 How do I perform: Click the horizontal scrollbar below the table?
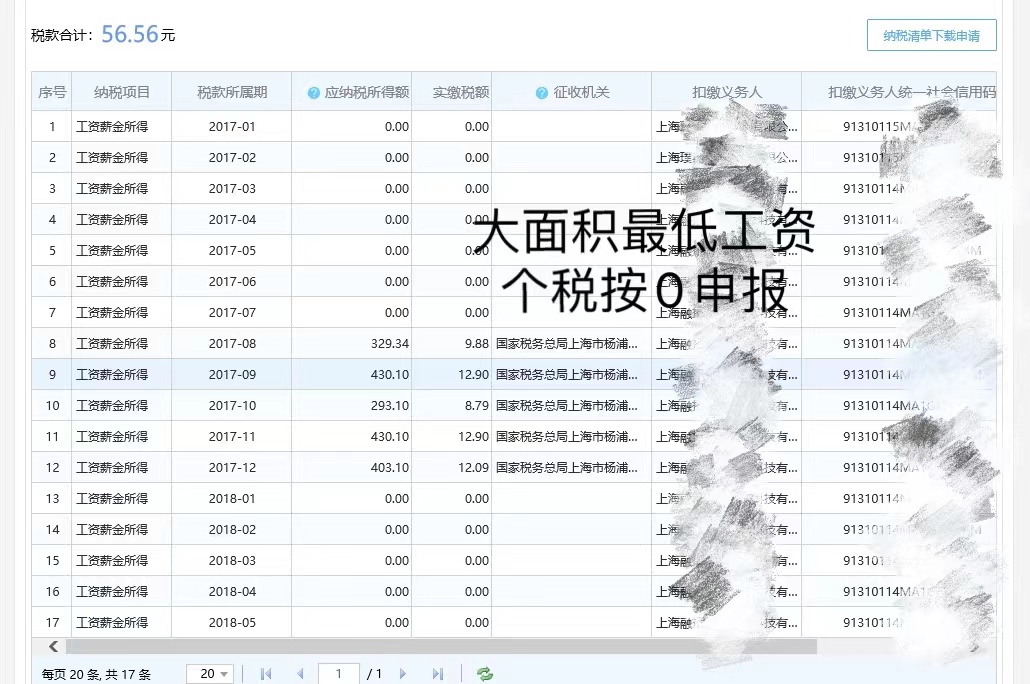[400, 646]
